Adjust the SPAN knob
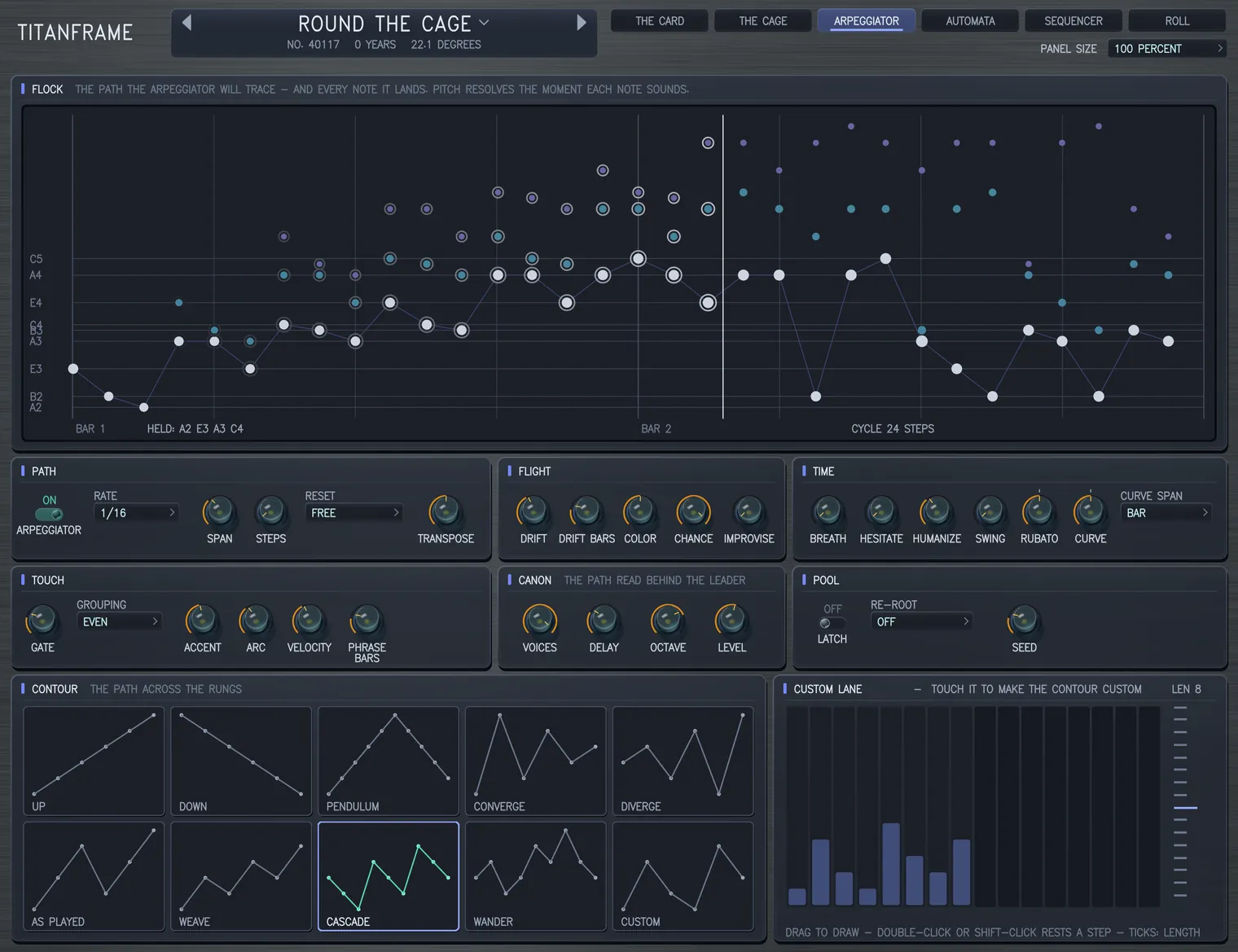The height and width of the screenshot is (952, 1238). click(x=219, y=511)
